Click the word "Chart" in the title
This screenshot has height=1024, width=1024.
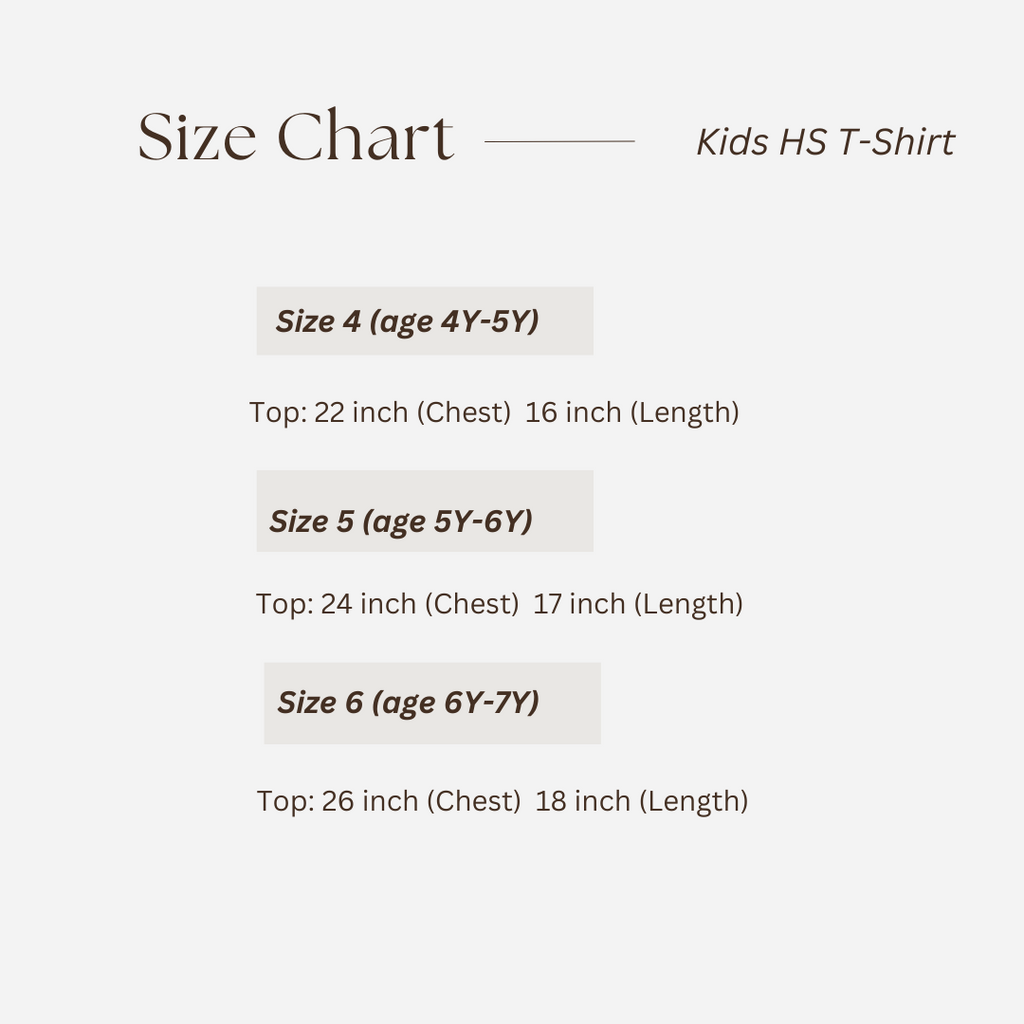click(364, 138)
